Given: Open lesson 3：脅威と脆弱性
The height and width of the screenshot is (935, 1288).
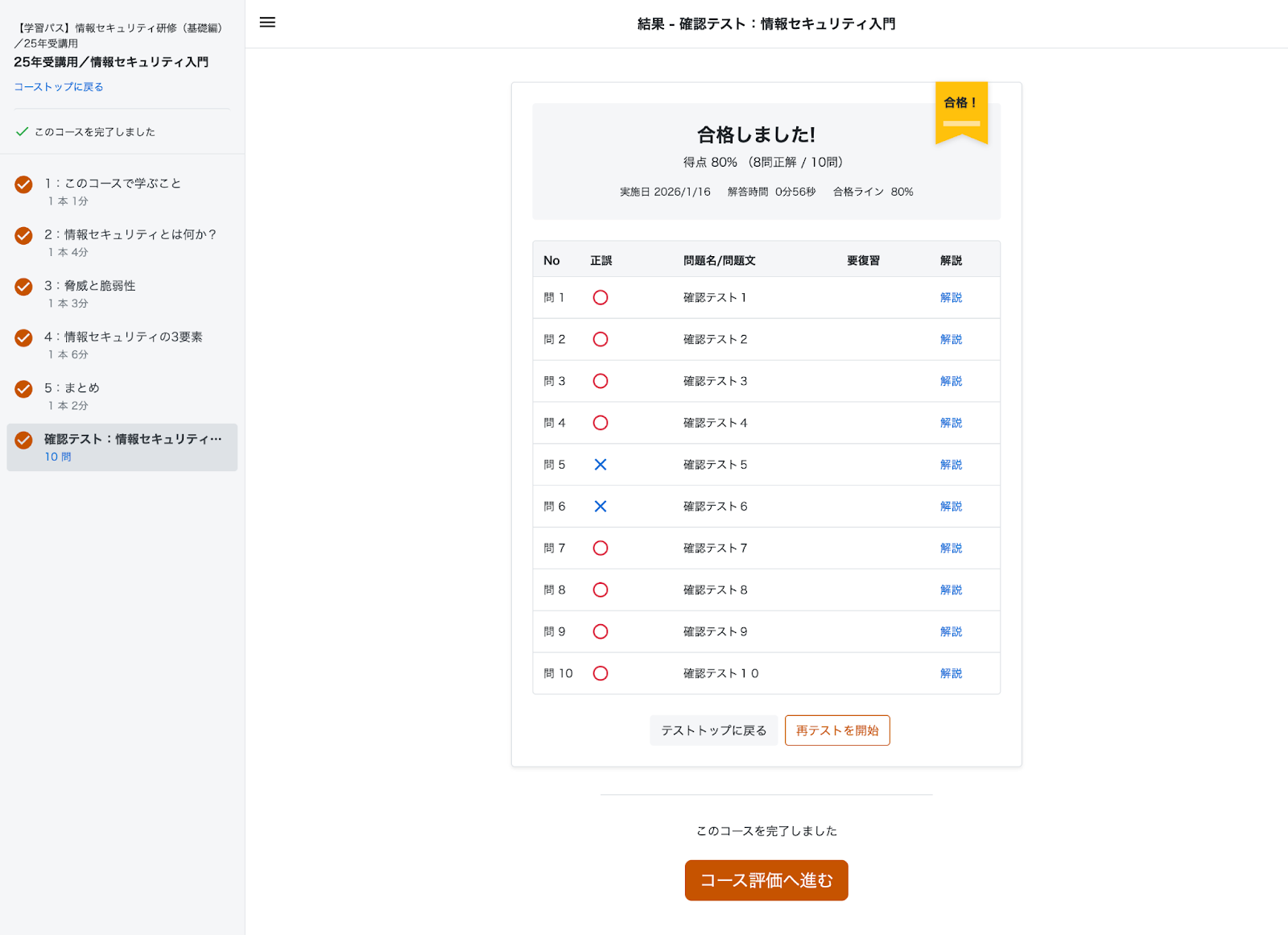Looking at the screenshot, I should point(122,294).
